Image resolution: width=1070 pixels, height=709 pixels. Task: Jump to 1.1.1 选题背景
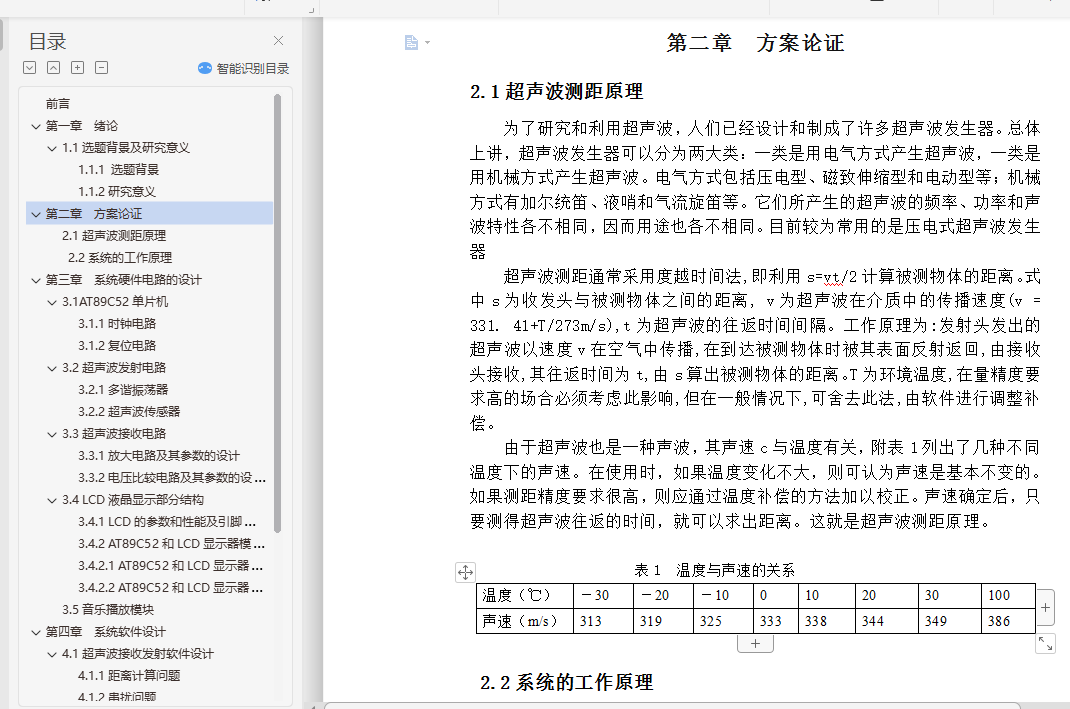[118, 170]
